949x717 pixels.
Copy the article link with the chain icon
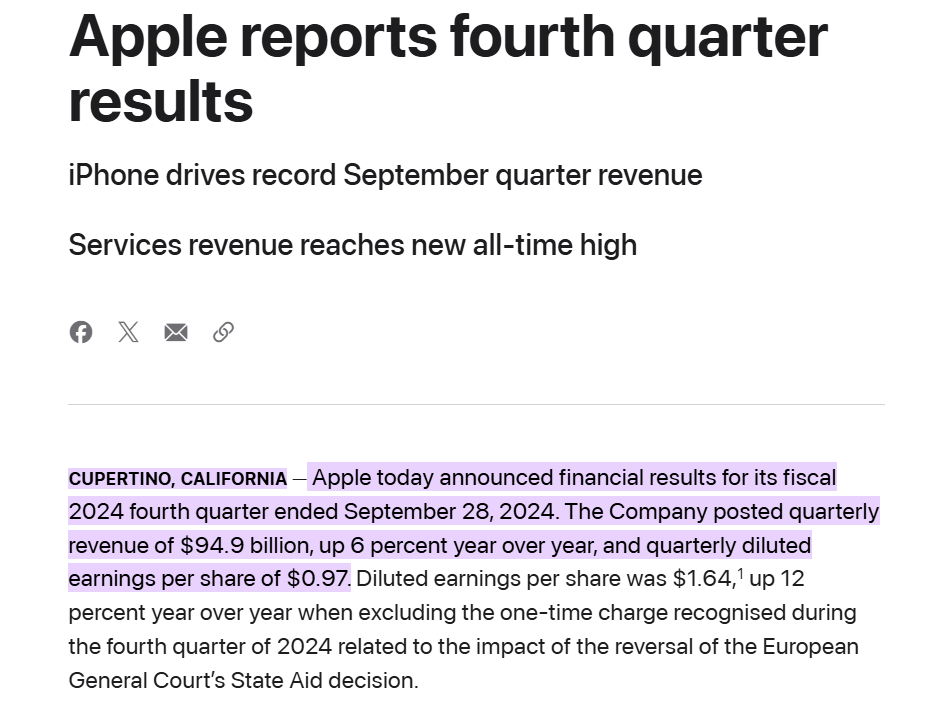click(223, 332)
